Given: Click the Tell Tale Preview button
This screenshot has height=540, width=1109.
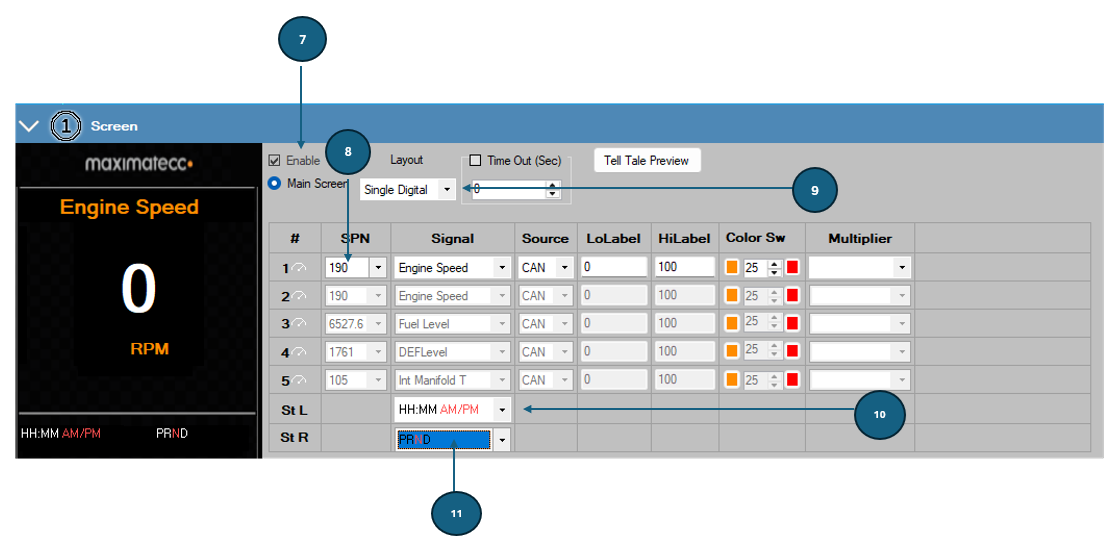Looking at the screenshot, I should pyautogui.click(x=646, y=161).
